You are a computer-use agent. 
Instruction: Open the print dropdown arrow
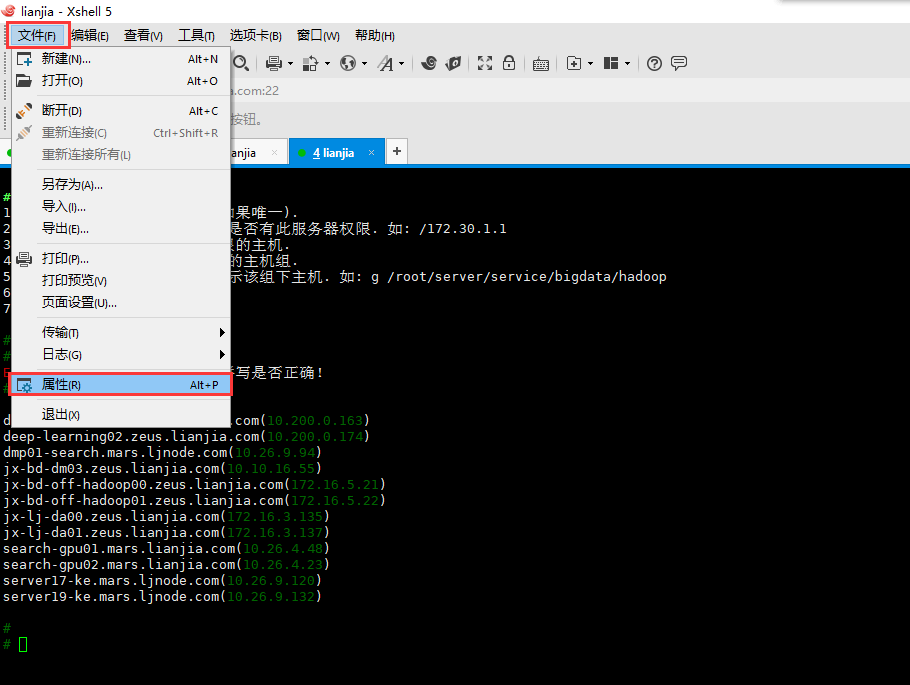[289, 62]
